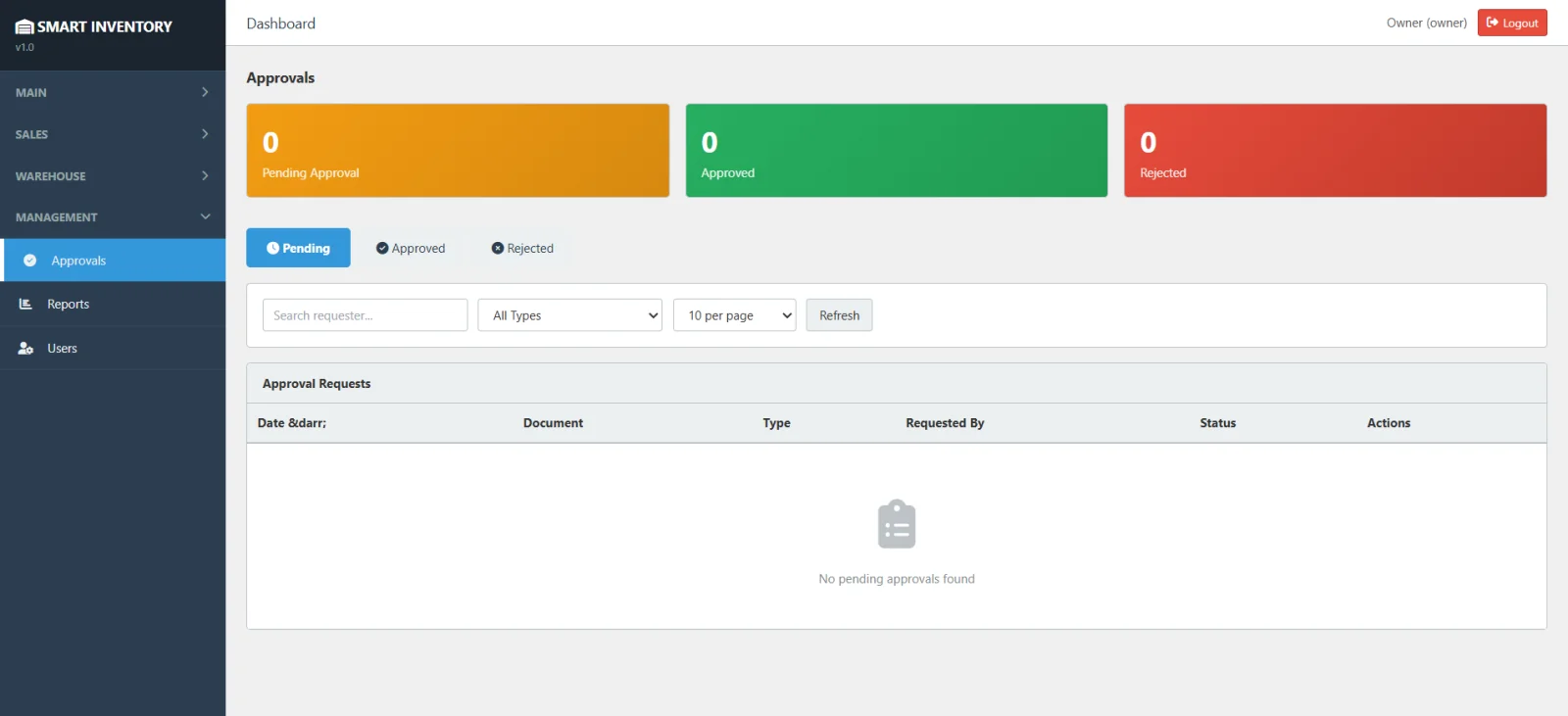
Task: Switch to the Rejected tab
Action: click(x=522, y=249)
